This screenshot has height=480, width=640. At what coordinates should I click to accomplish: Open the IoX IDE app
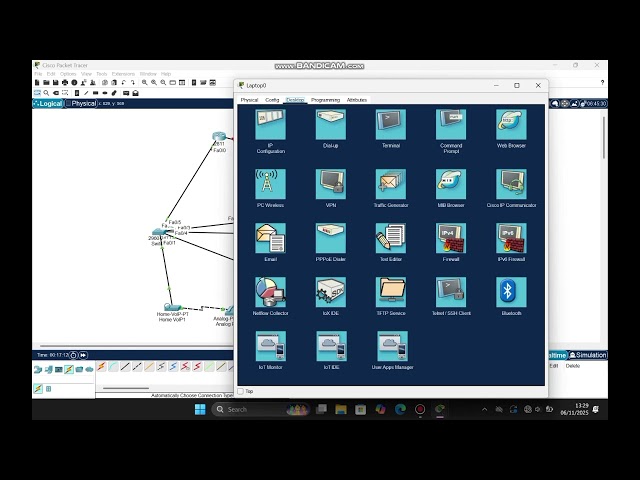pyautogui.click(x=331, y=292)
